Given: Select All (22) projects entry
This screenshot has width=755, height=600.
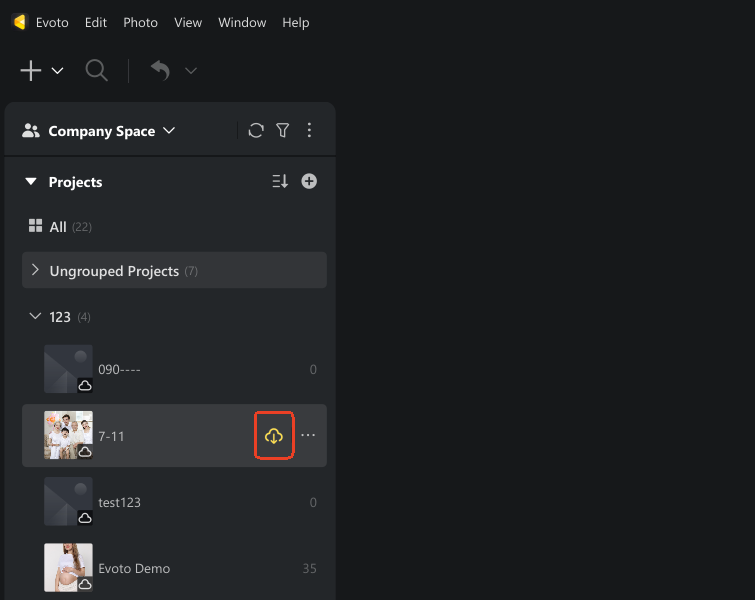Looking at the screenshot, I should [x=70, y=227].
